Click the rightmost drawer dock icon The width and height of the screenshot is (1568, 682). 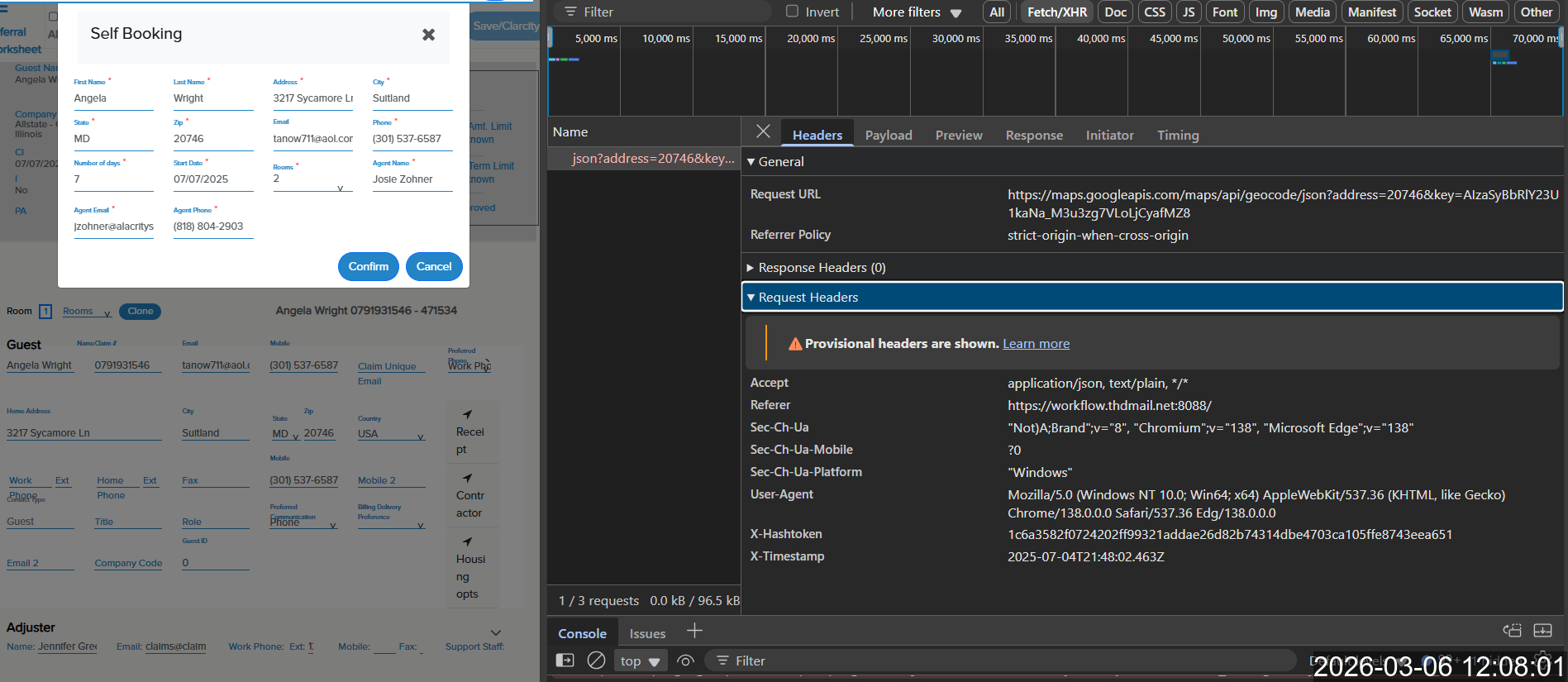[x=1542, y=631]
